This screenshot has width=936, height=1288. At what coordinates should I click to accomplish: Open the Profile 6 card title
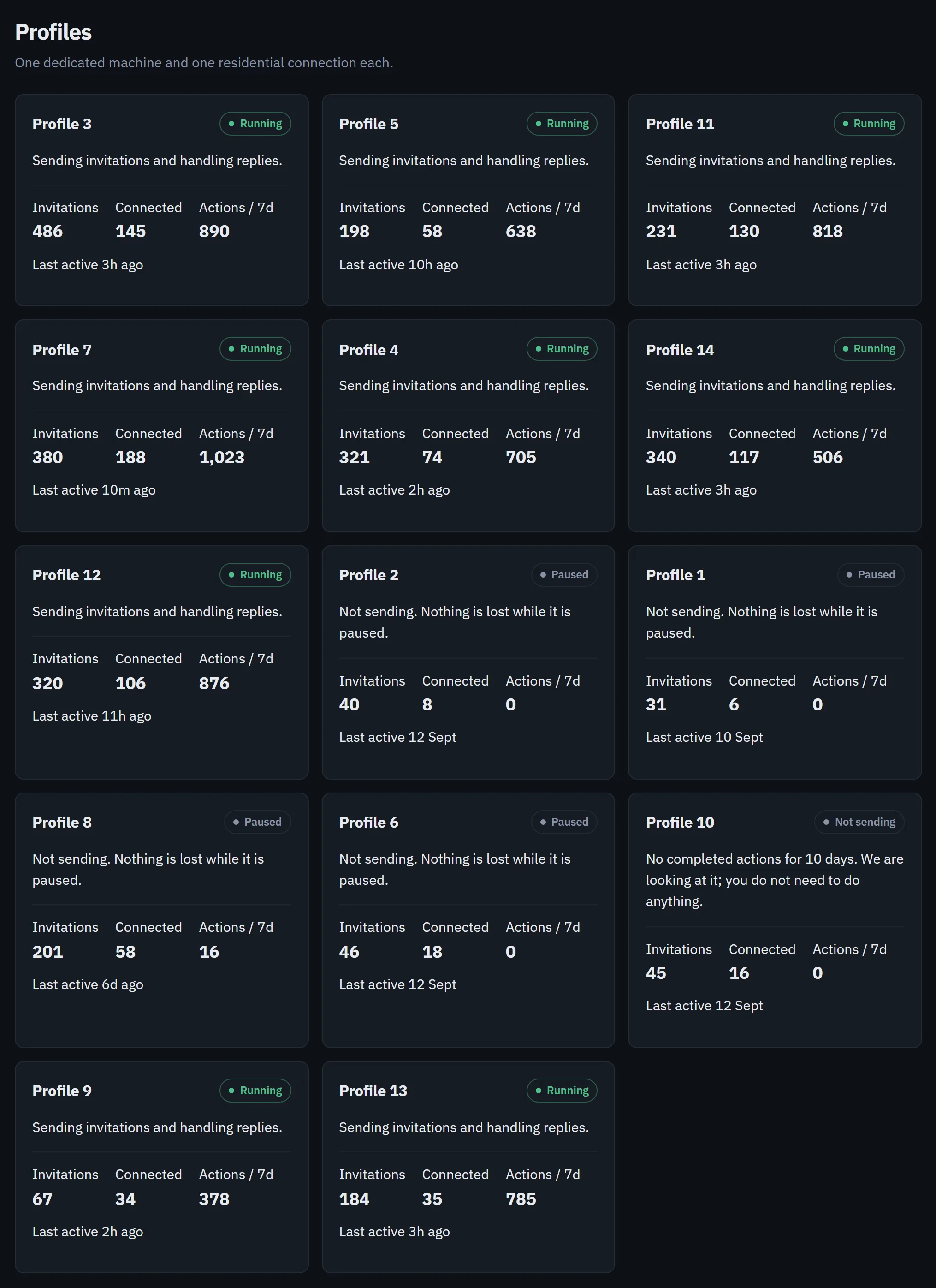369,823
